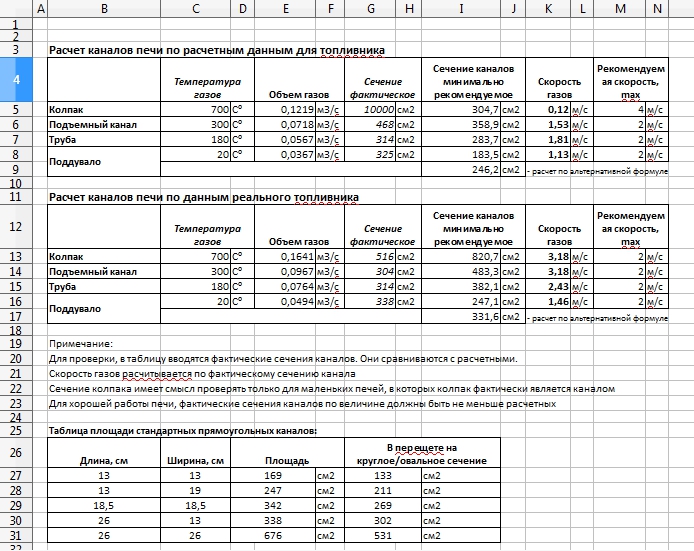The image size is (694, 551).
Task: Click 'Подъемный канал' label in row 6
Action: 93,125
